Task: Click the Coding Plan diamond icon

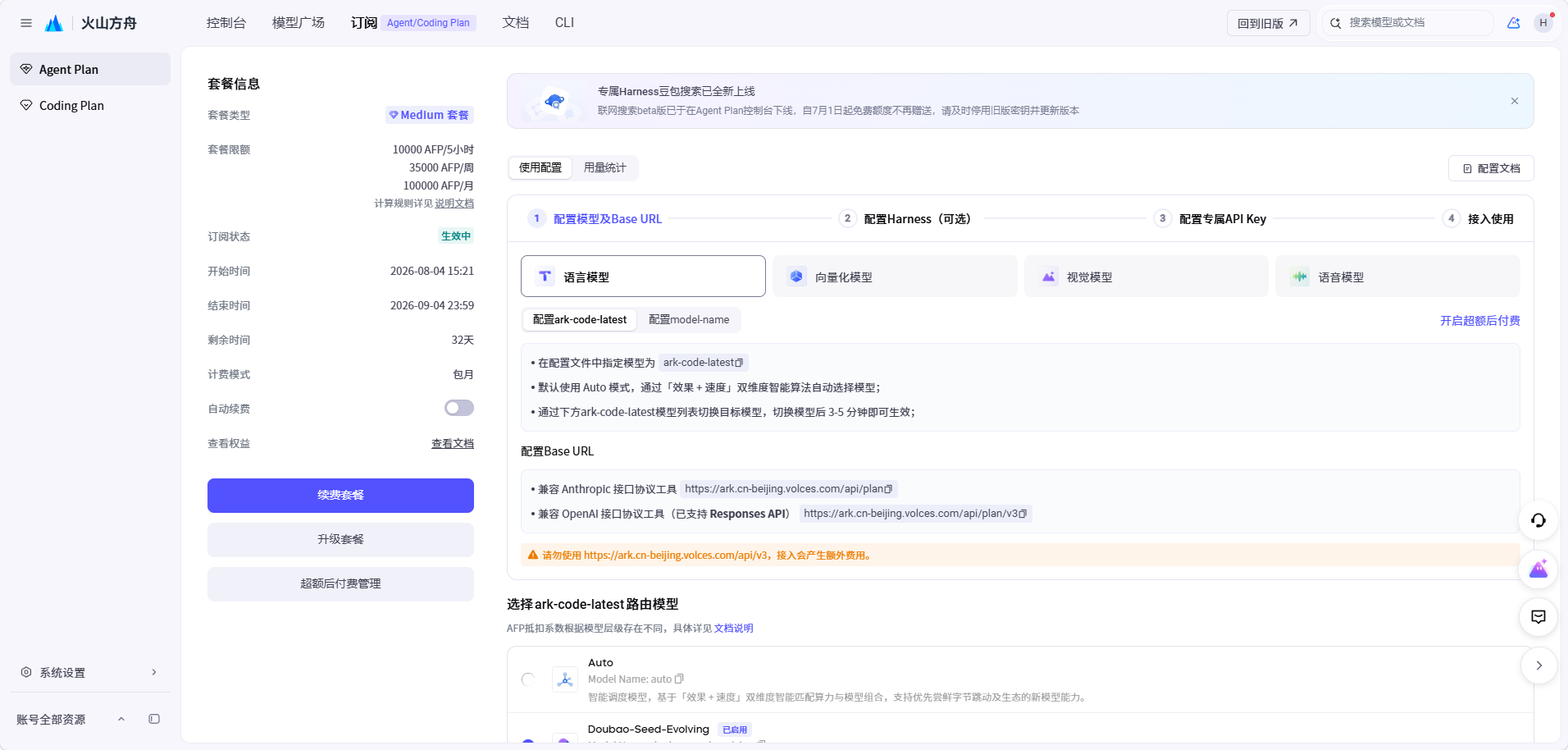Action: [26, 105]
